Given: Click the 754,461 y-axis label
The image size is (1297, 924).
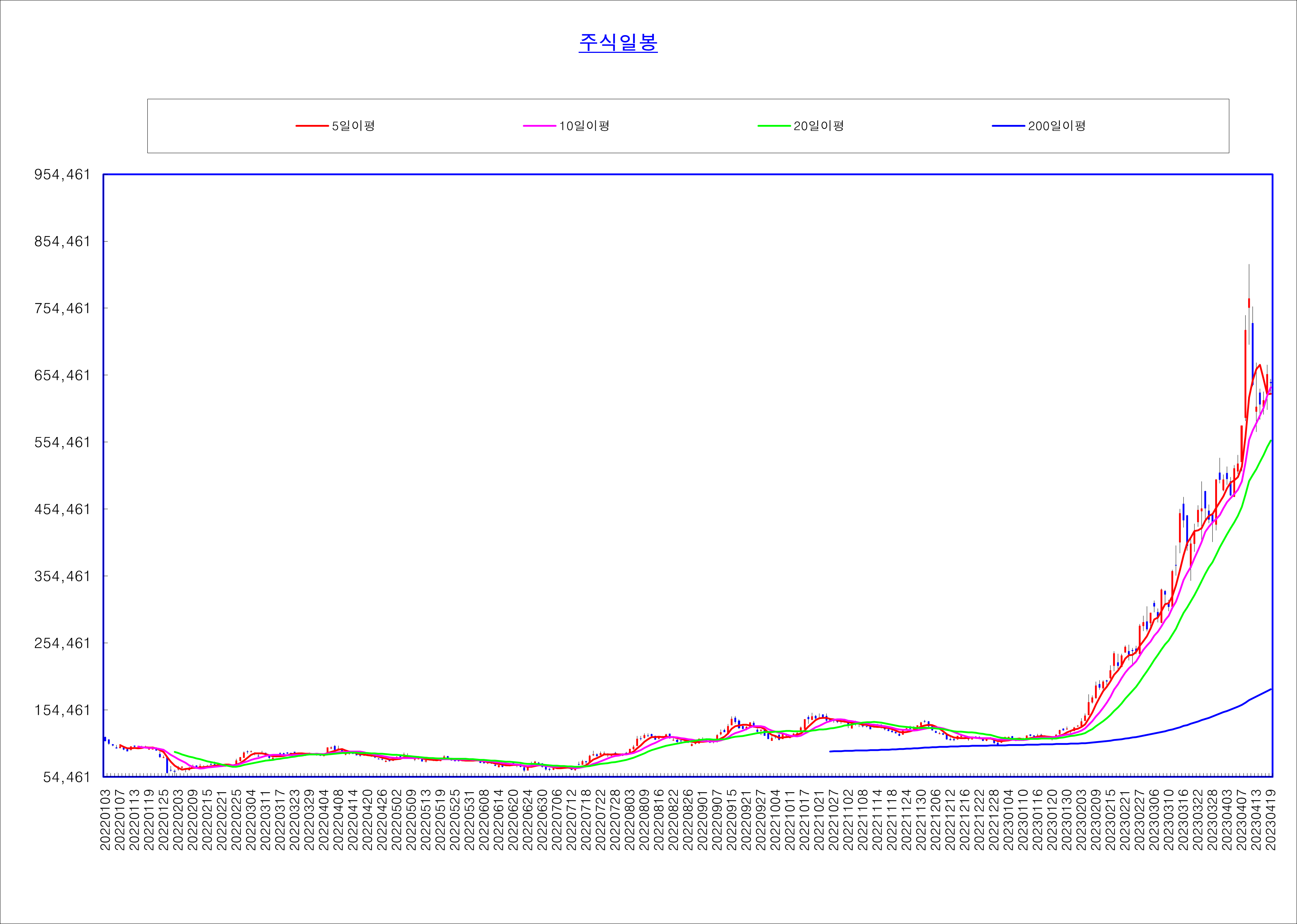Looking at the screenshot, I should pyautogui.click(x=63, y=308).
